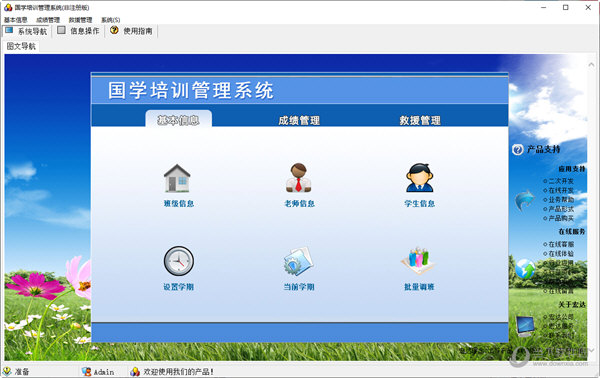Click the 老师信息 label link

[299, 204]
